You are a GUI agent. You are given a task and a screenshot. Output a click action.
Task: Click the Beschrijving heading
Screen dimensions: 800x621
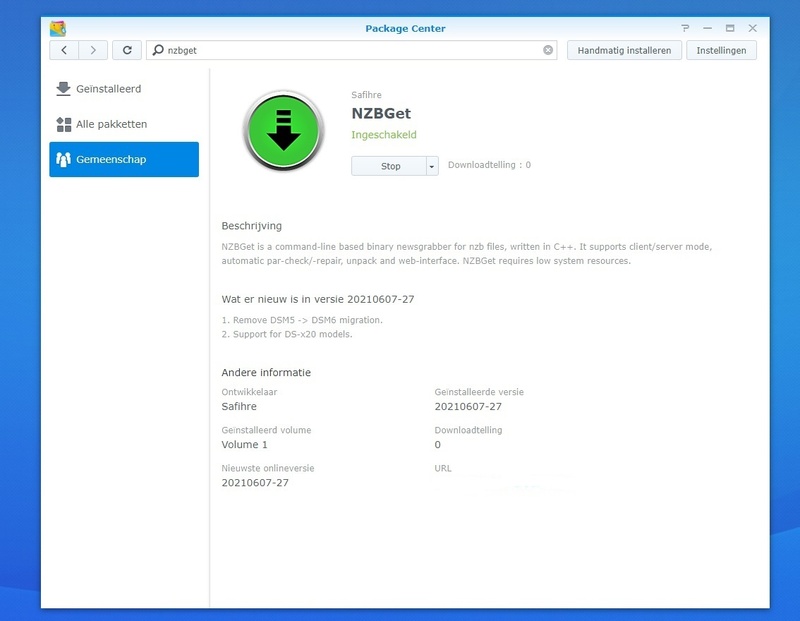252,226
